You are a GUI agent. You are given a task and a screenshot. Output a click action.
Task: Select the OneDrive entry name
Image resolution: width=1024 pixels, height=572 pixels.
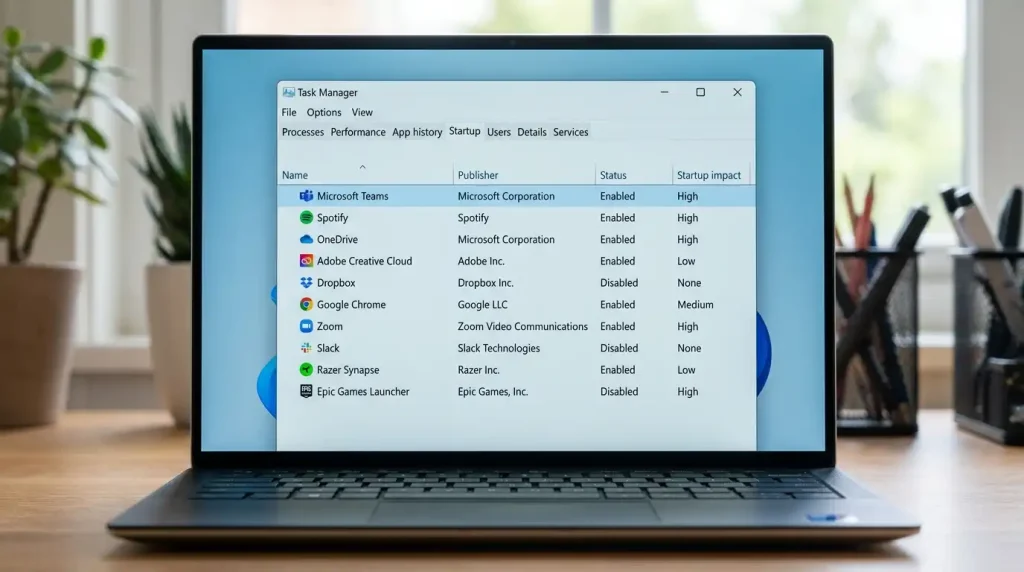pos(337,240)
